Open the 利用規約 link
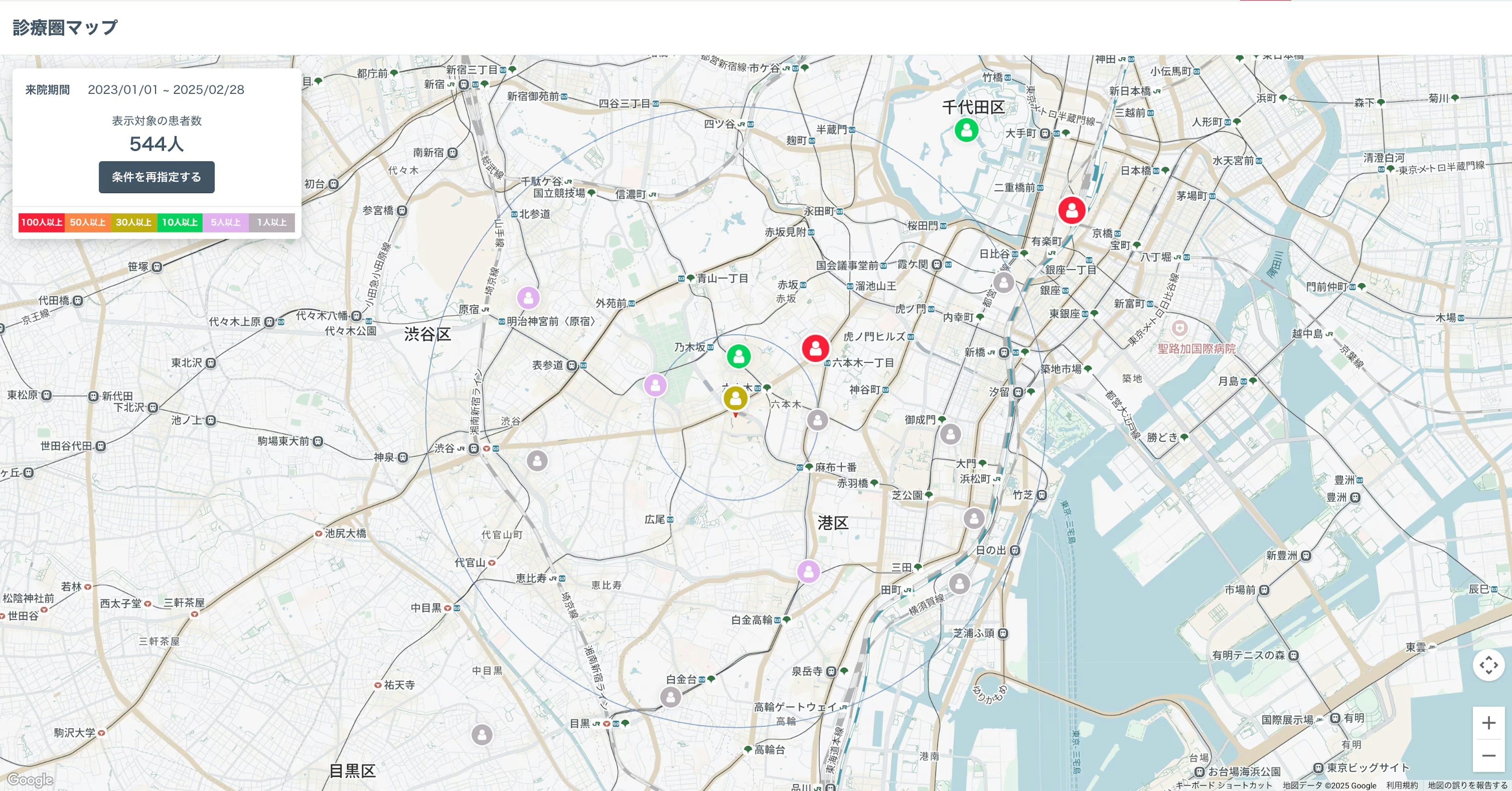The height and width of the screenshot is (791, 1512). (x=1402, y=785)
